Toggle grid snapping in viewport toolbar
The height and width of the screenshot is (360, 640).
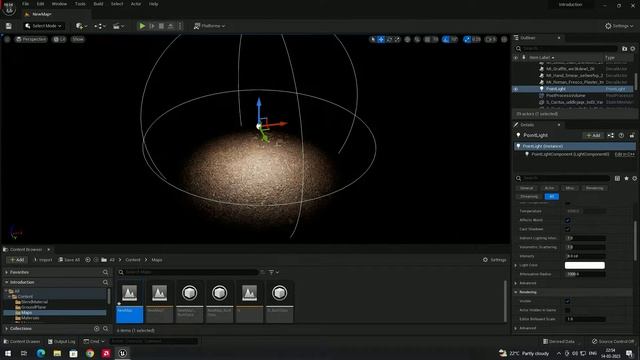point(427,39)
